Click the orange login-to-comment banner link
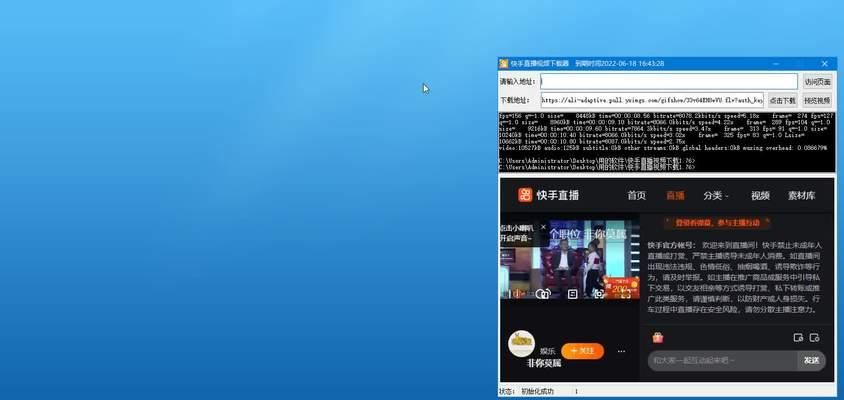 (x=716, y=222)
